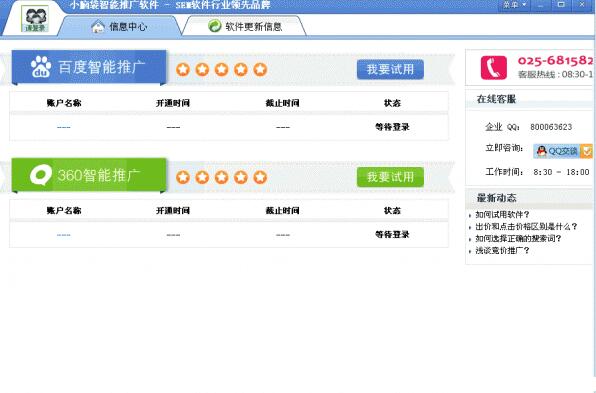Screen dimensions: 596x393
Task: Maximize the window from the title bar
Action: (561, 5)
